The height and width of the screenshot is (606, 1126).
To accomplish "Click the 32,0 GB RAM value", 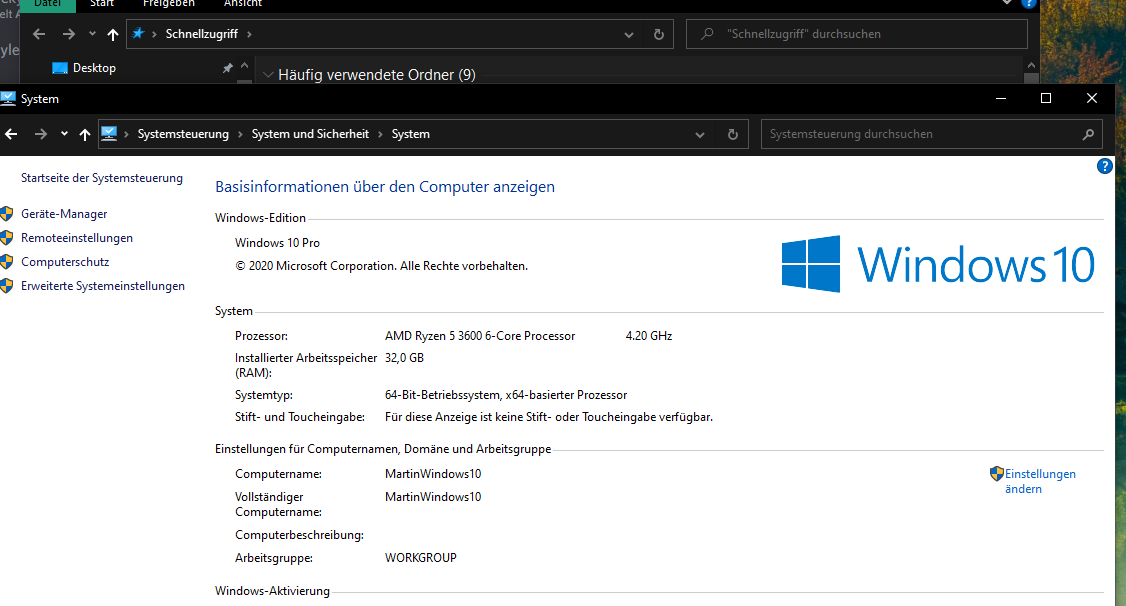I will tap(404, 358).
